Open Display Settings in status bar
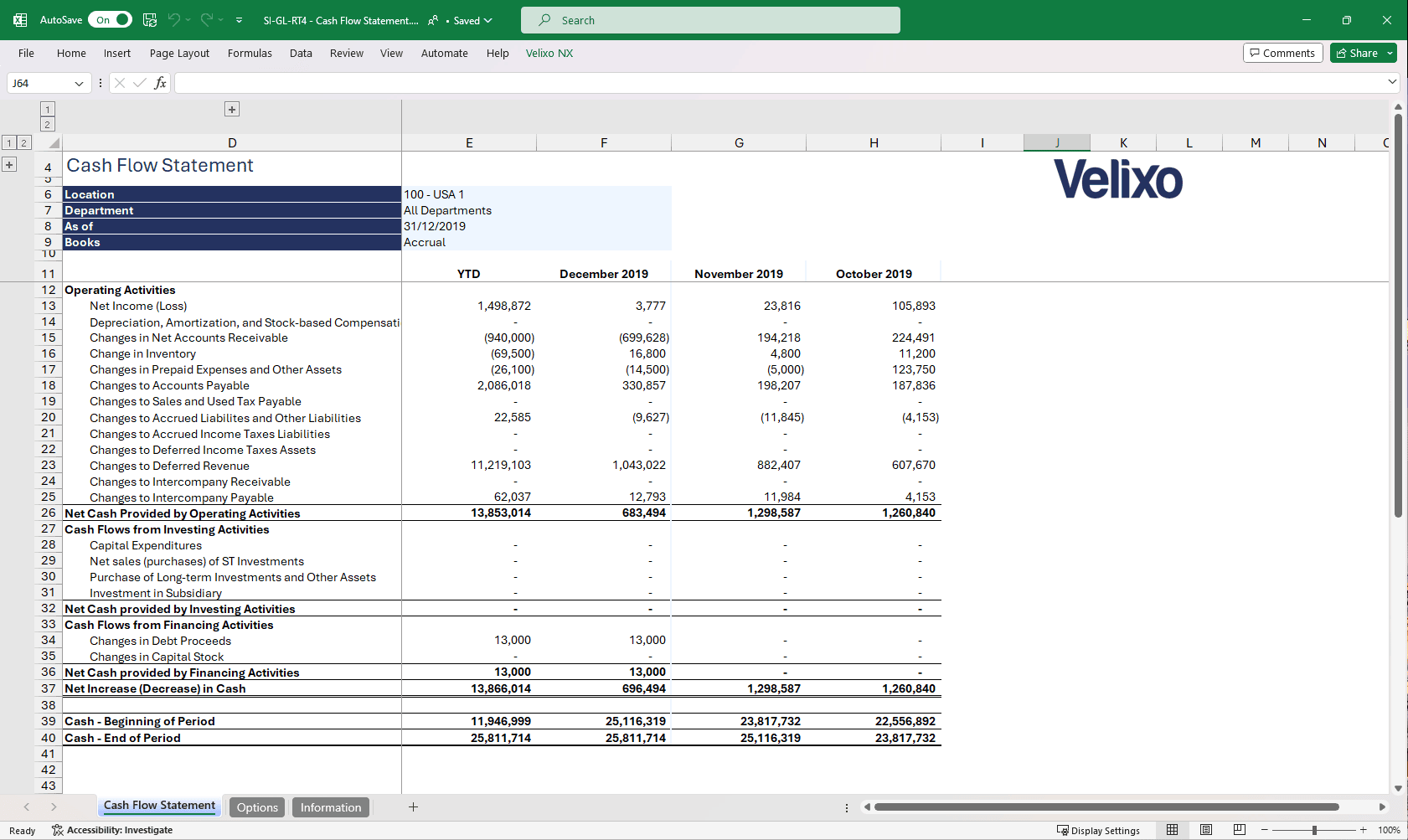This screenshot has width=1408, height=840. [x=1098, y=830]
